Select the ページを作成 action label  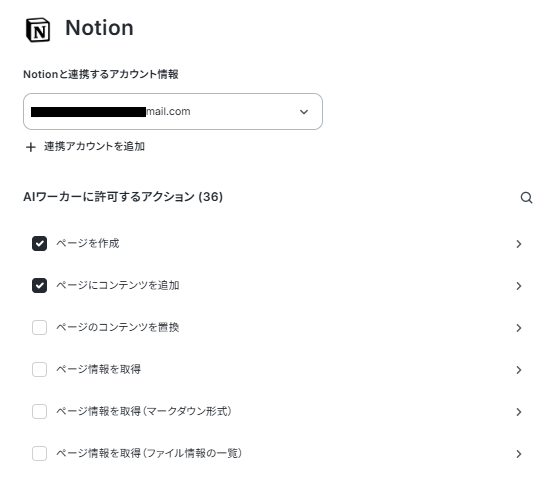pos(88,243)
